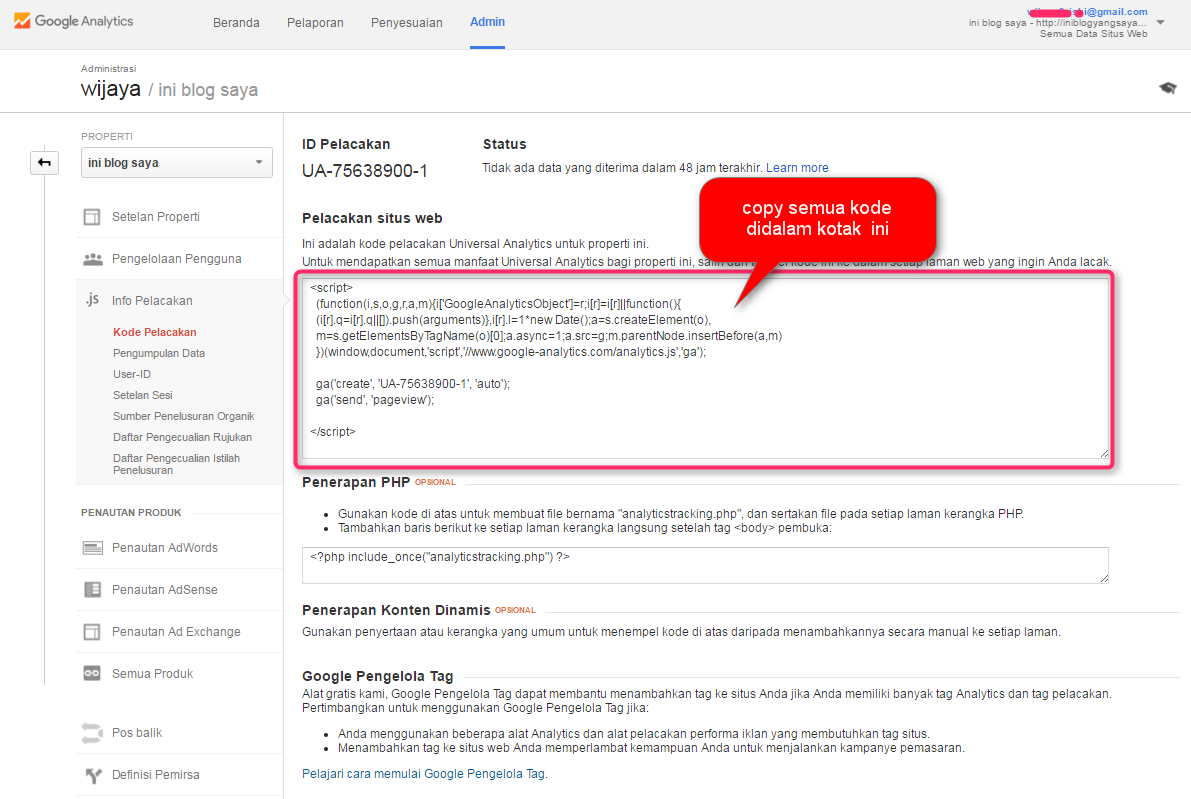The height and width of the screenshot is (799, 1191).
Task: Click the PHP code box resize handle
Action: [x=1104, y=578]
